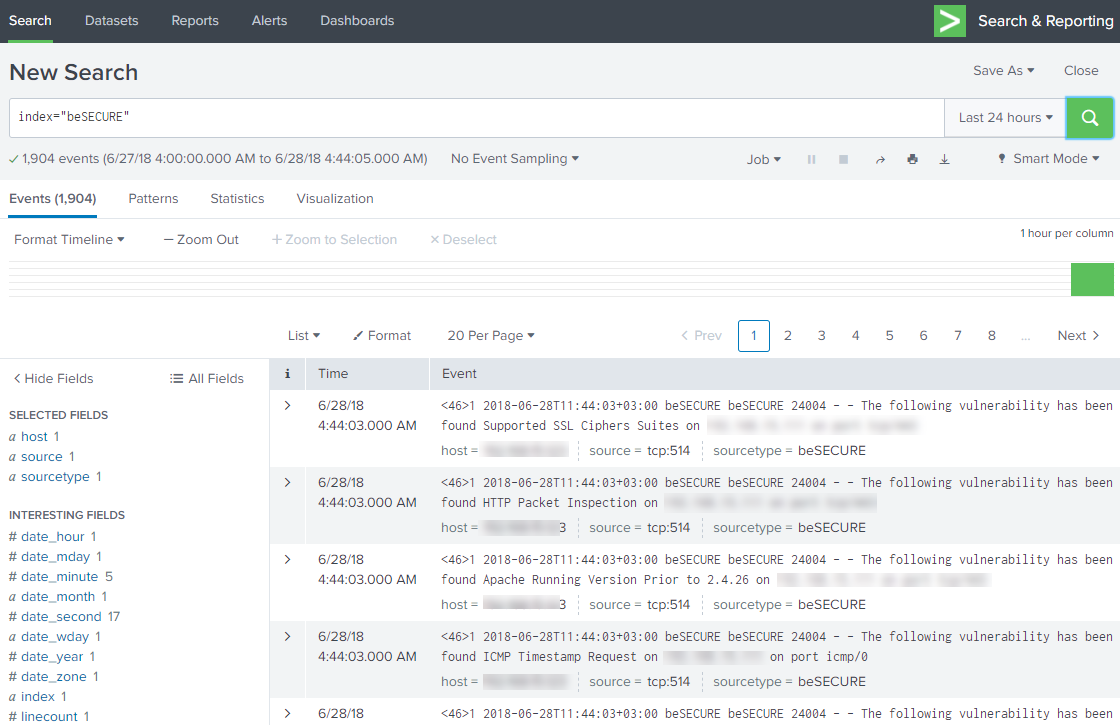Go to results page 3
This screenshot has width=1120, height=725.
821,336
